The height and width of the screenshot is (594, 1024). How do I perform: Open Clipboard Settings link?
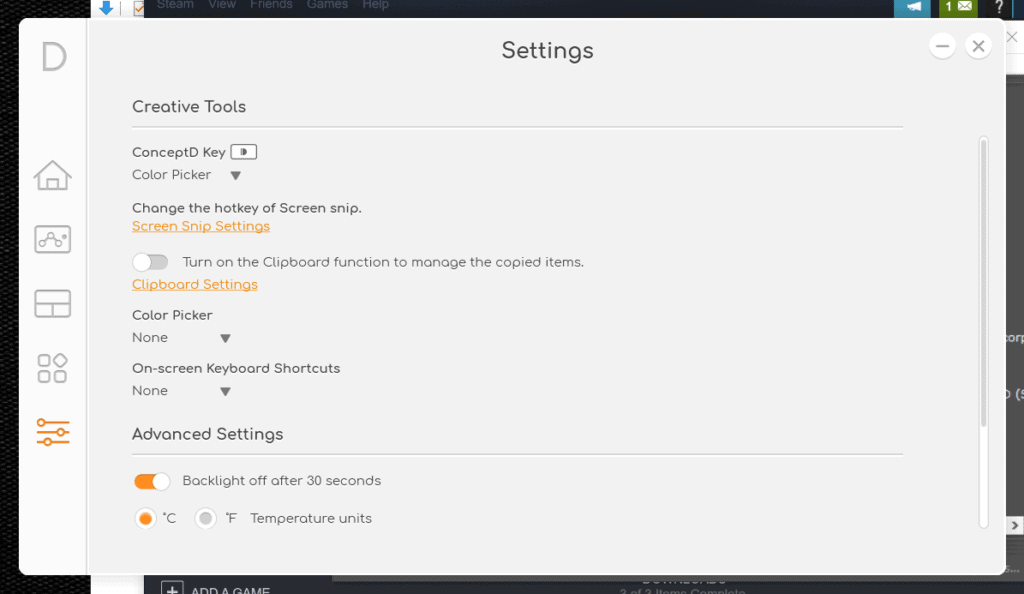point(195,285)
